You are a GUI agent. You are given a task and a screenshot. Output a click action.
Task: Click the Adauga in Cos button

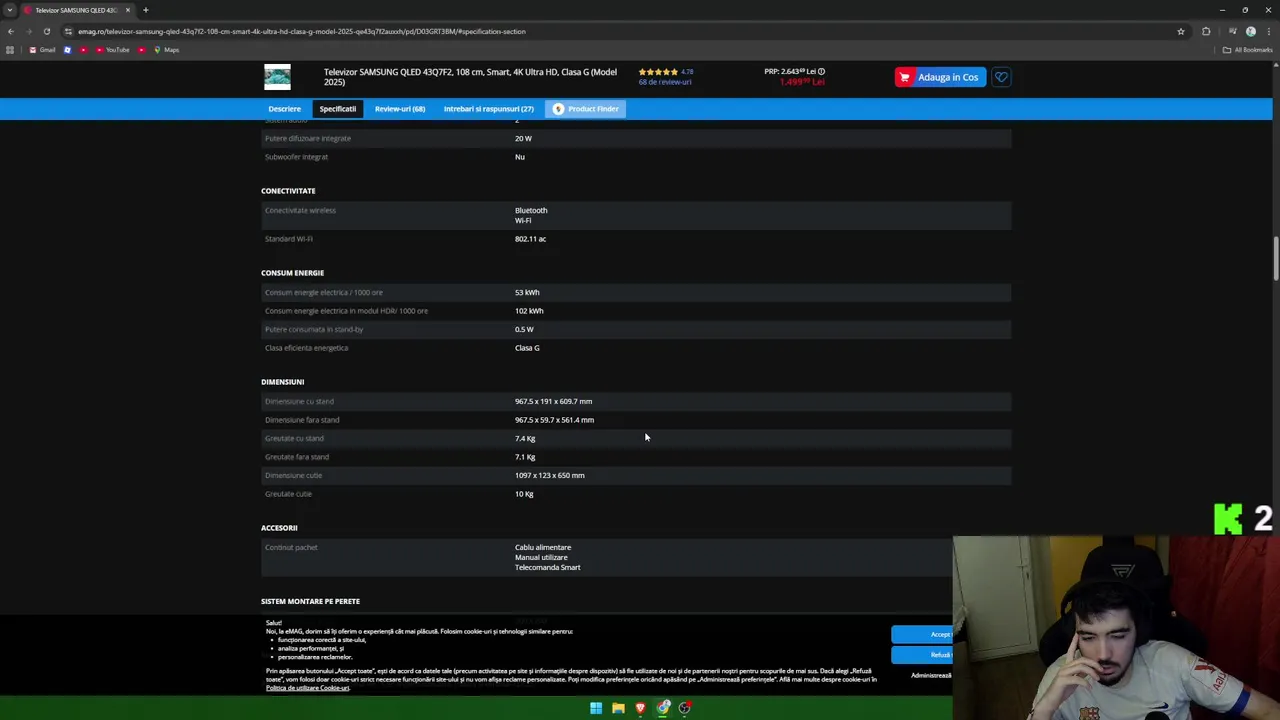pyautogui.click(x=939, y=77)
